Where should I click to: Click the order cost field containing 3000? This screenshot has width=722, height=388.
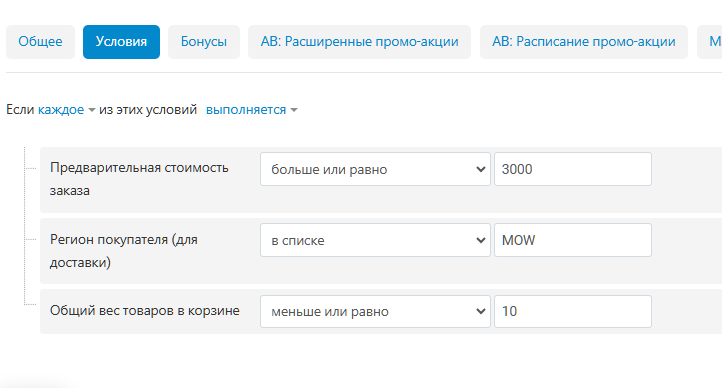point(573,169)
